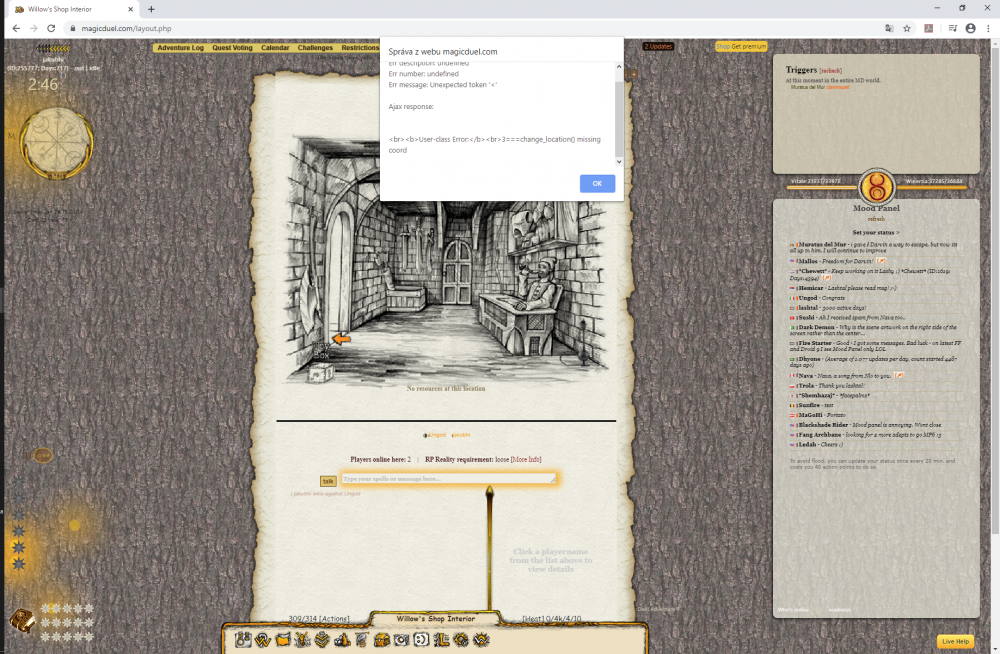Click the MagicDuel medallion between vitality bars
Image resolution: width=1000 pixels, height=654 pixels.
point(875,183)
